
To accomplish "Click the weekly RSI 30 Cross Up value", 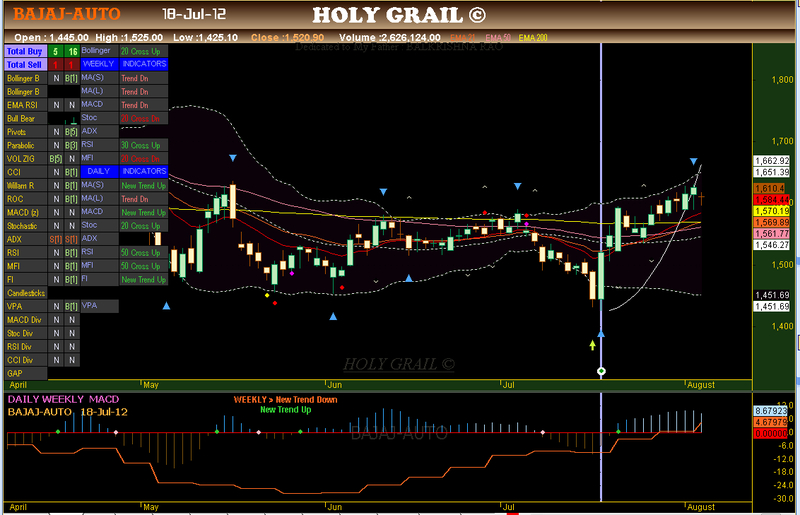I will tap(144, 145).
